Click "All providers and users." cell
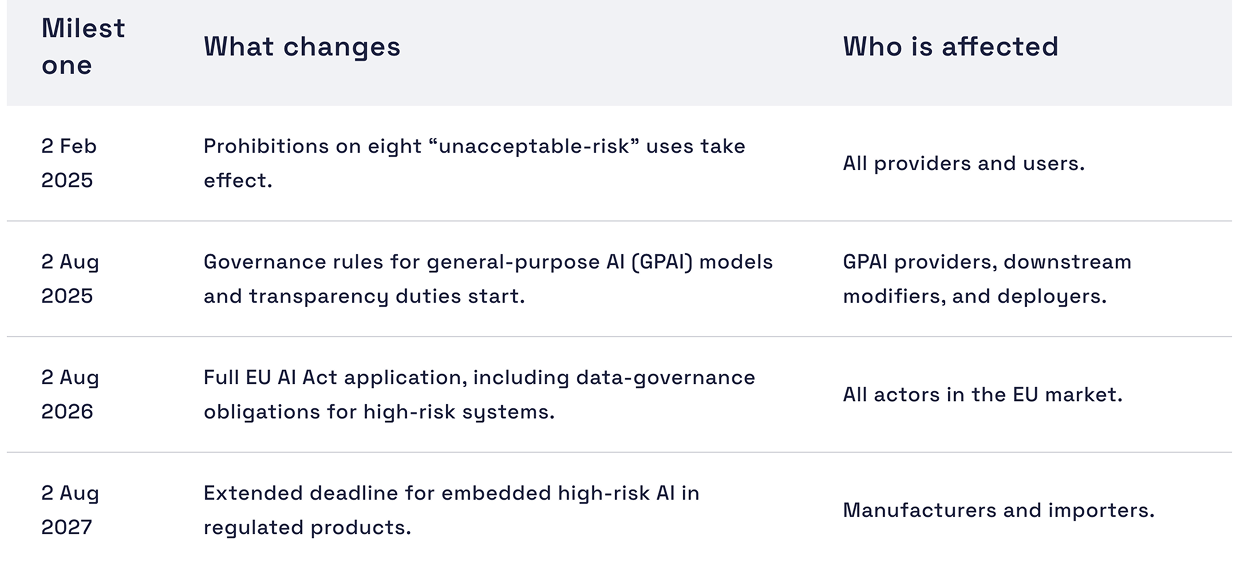Screen dimensions: 1240x563 (x=963, y=163)
